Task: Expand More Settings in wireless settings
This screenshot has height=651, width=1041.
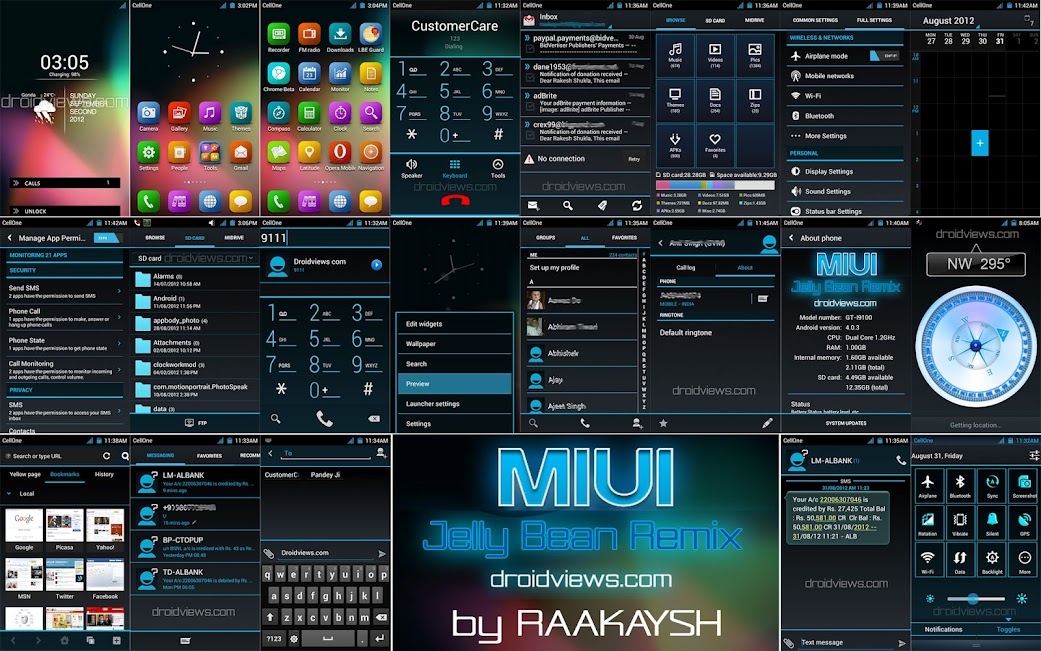Action: pyautogui.click(x=845, y=136)
